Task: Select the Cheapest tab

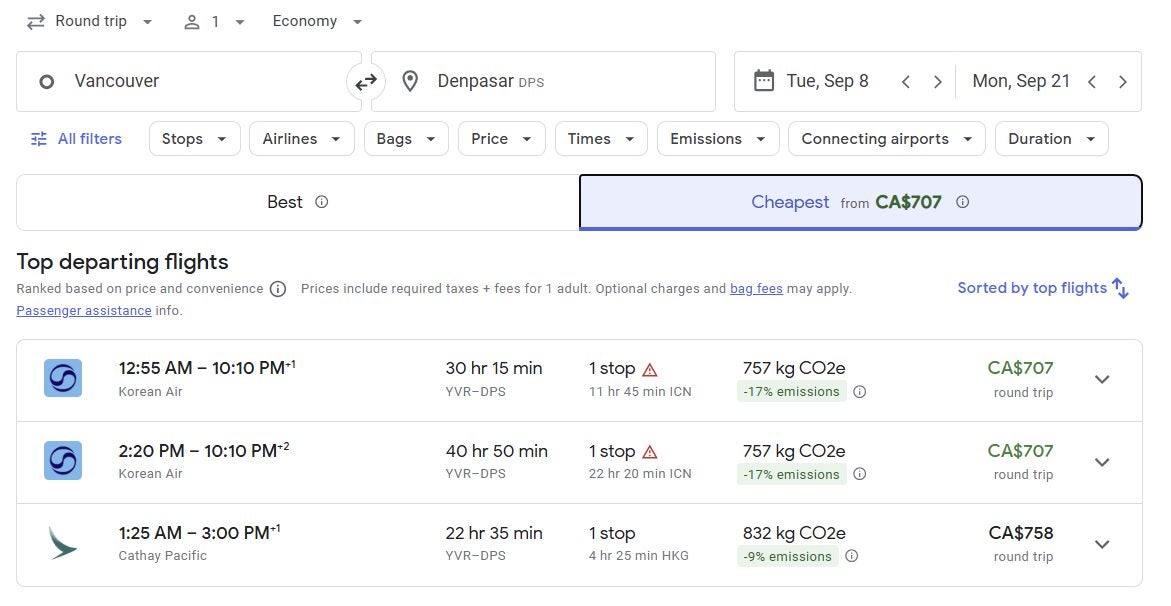Action: pyautogui.click(x=860, y=202)
